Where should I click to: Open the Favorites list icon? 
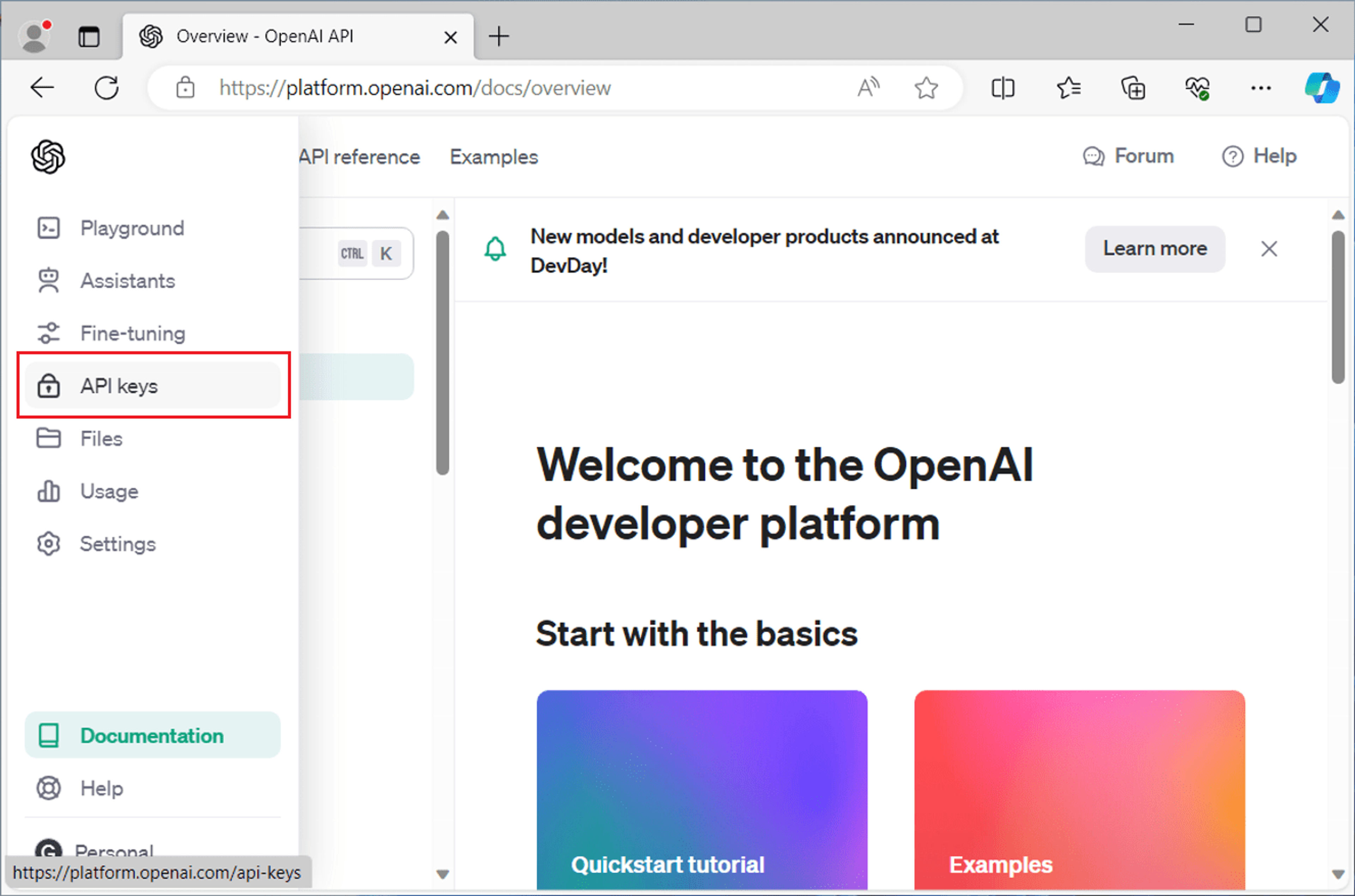click(x=1068, y=88)
